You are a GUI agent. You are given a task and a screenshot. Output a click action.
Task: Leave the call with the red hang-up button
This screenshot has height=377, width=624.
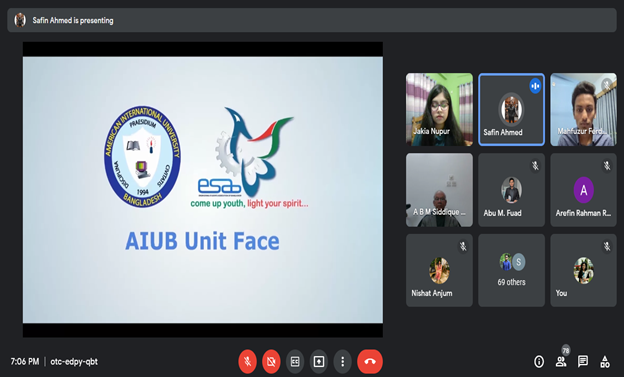point(370,361)
